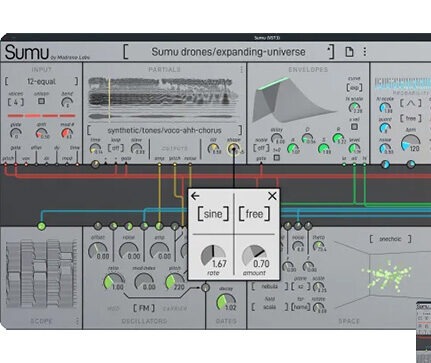The width and height of the screenshot is (431, 363).
Task: Click the envelope release R dial
Action: [338, 138]
